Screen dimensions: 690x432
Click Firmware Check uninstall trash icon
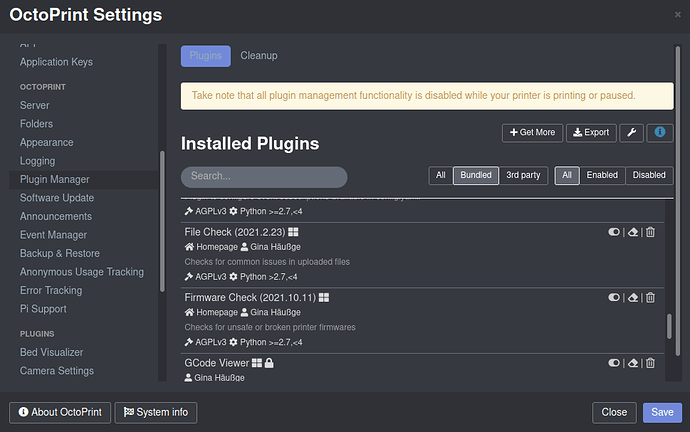point(650,297)
